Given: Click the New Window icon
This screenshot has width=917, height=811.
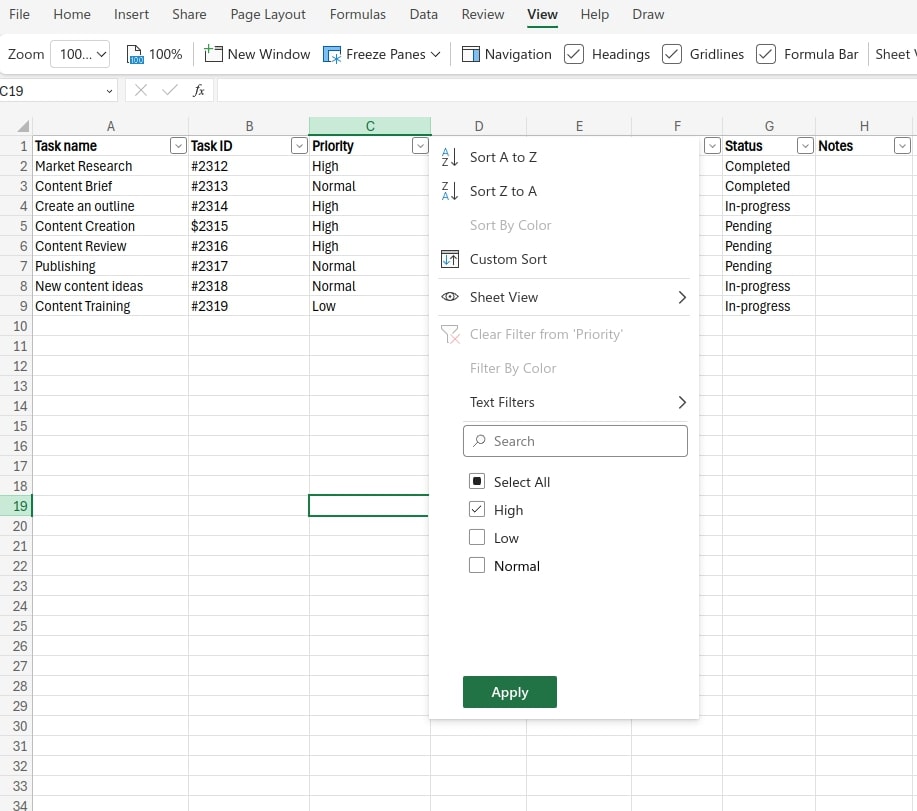Looking at the screenshot, I should [x=213, y=54].
